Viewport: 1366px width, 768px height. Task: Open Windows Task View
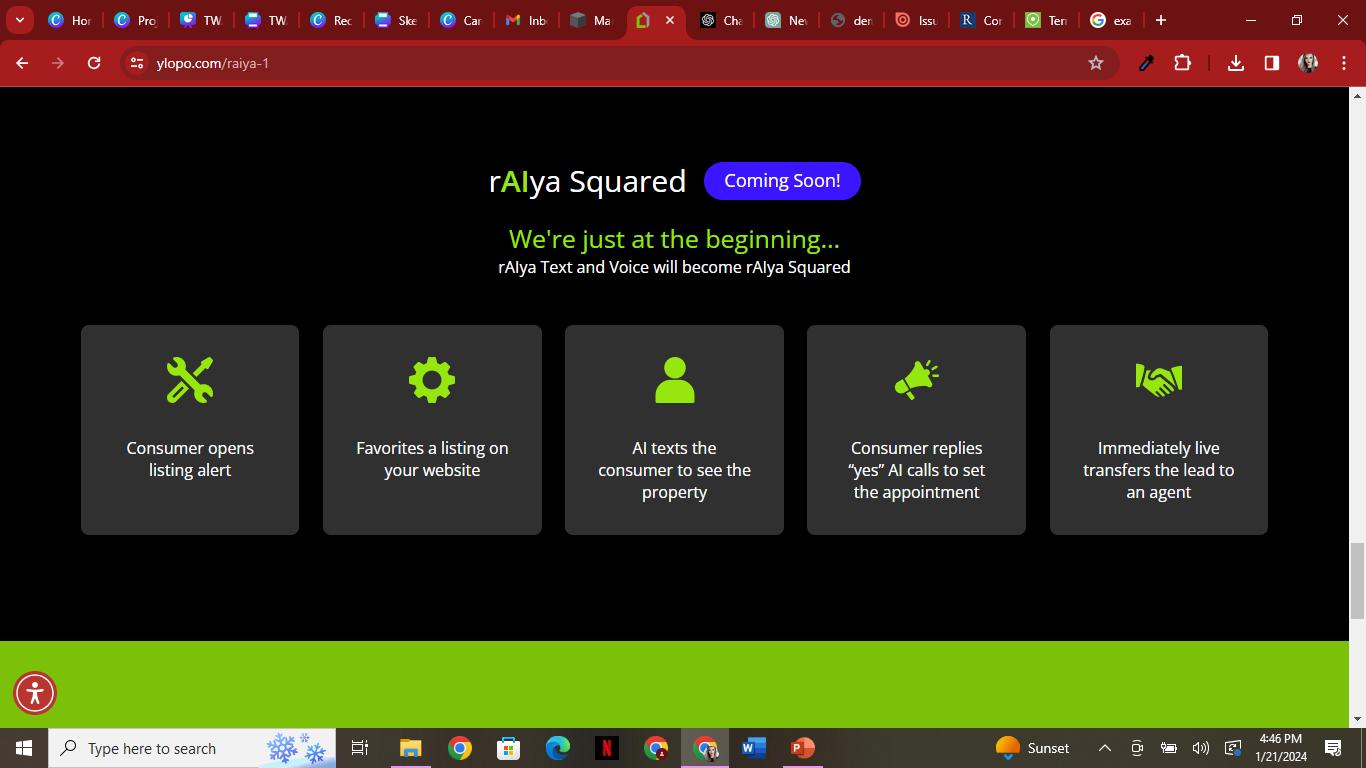click(360, 748)
